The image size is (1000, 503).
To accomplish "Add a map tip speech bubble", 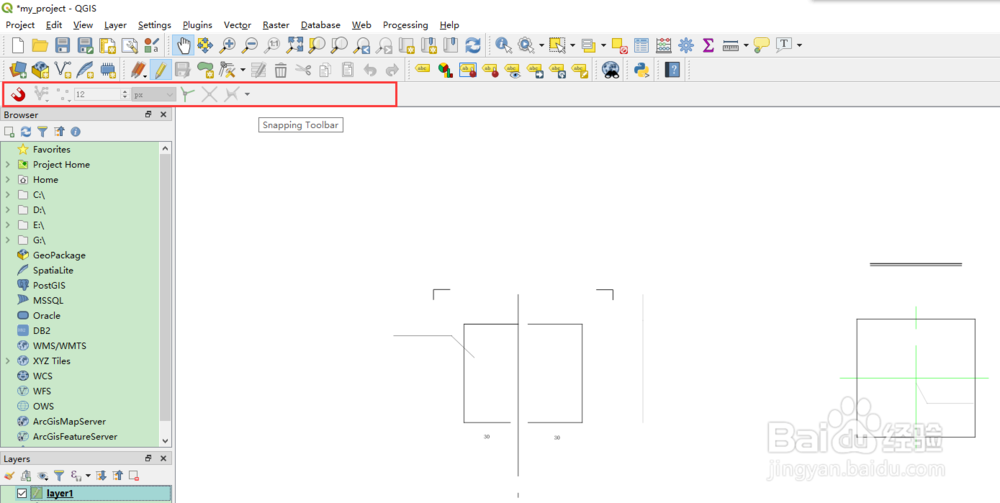I will point(761,45).
